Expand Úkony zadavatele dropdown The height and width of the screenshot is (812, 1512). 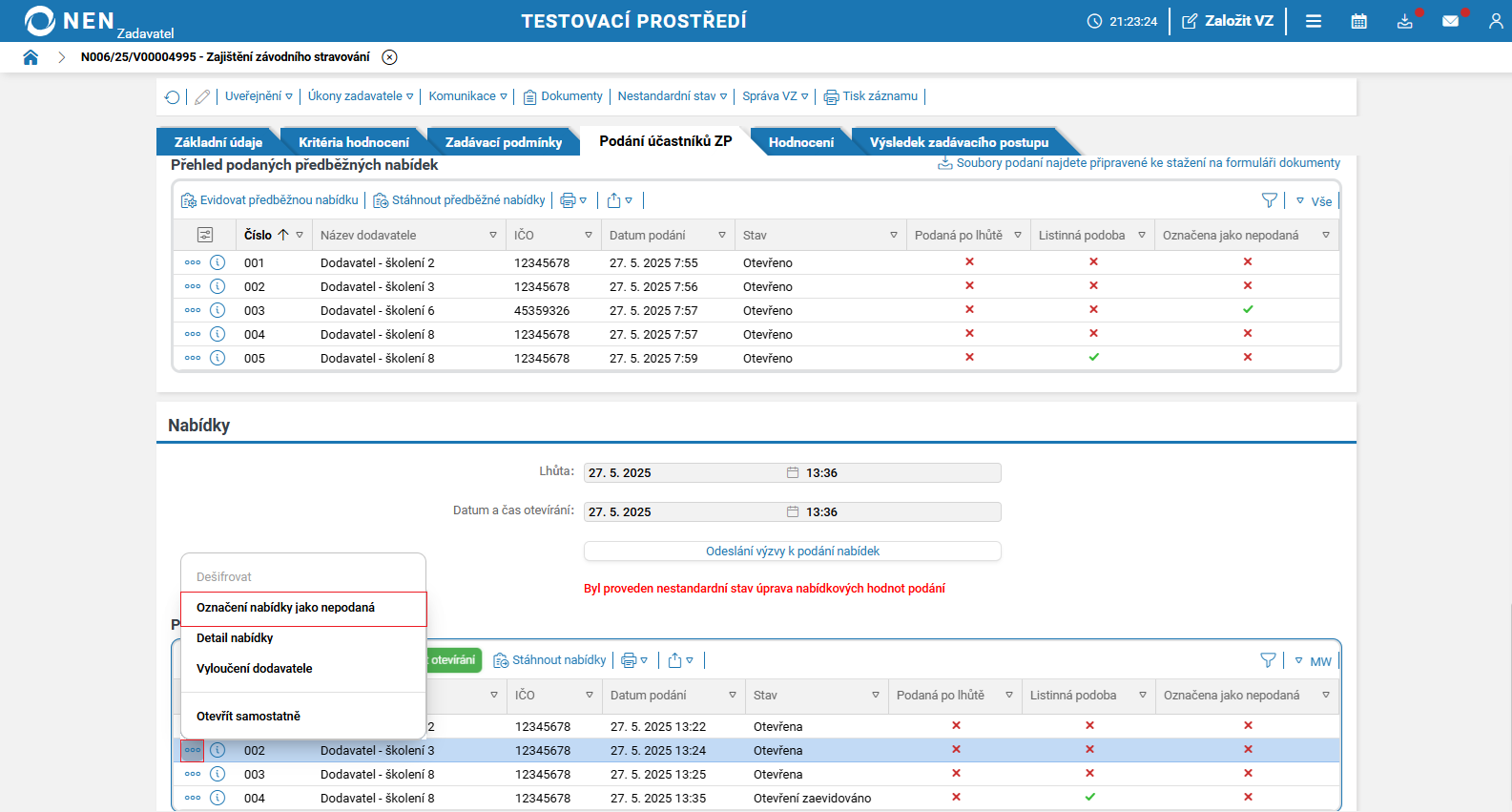pos(360,96)
